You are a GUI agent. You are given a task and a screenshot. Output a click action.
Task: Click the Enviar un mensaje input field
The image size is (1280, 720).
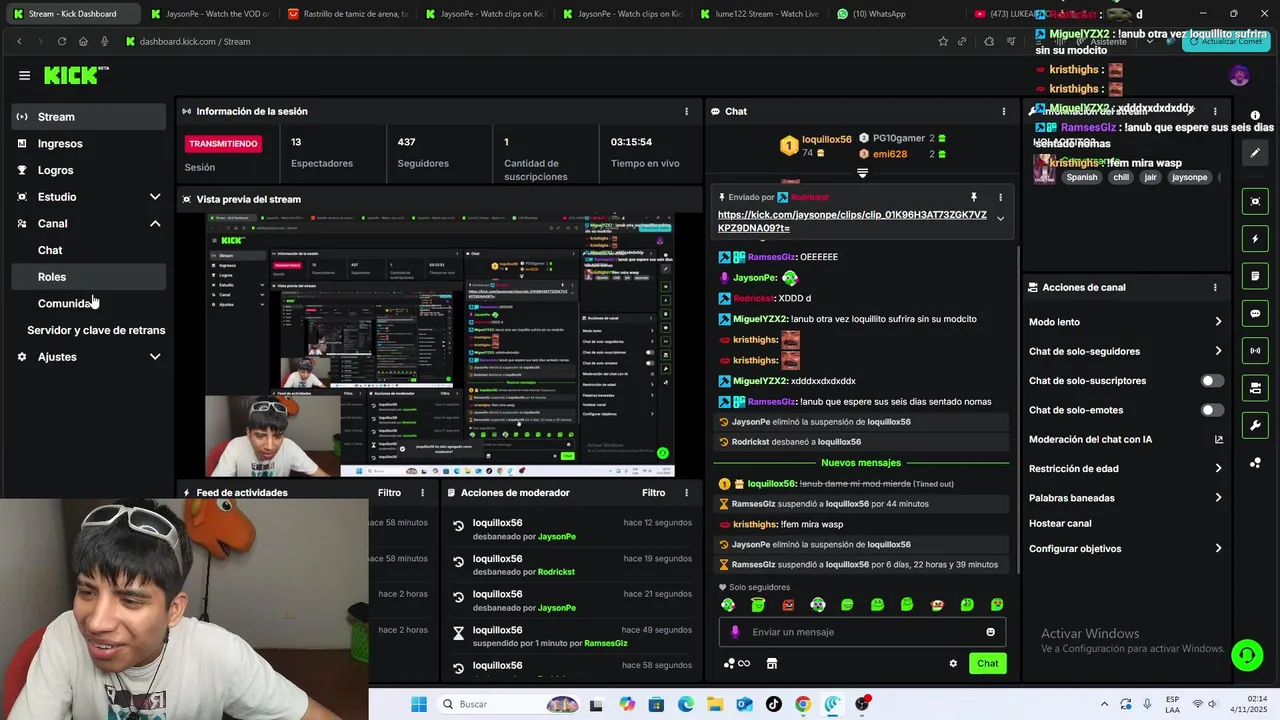[862, 632]
